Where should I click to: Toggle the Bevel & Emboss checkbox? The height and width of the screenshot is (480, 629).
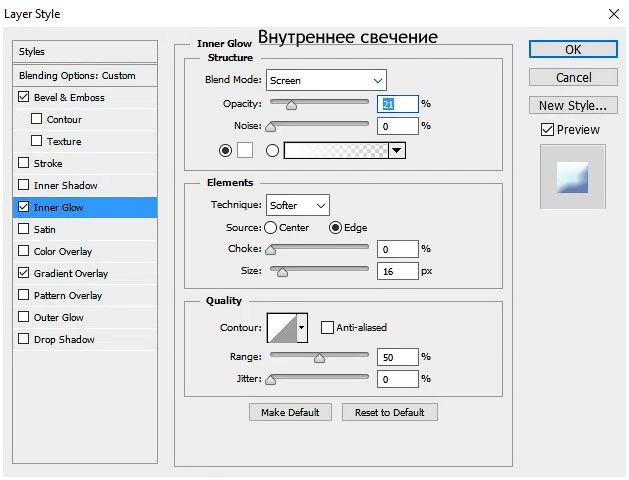(x=24, y=97)
